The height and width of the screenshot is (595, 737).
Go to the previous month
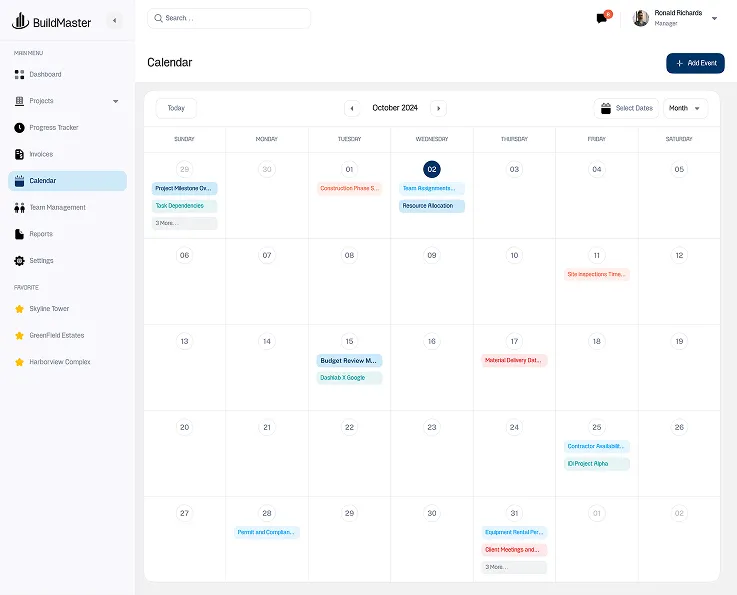tap(352, 108)
